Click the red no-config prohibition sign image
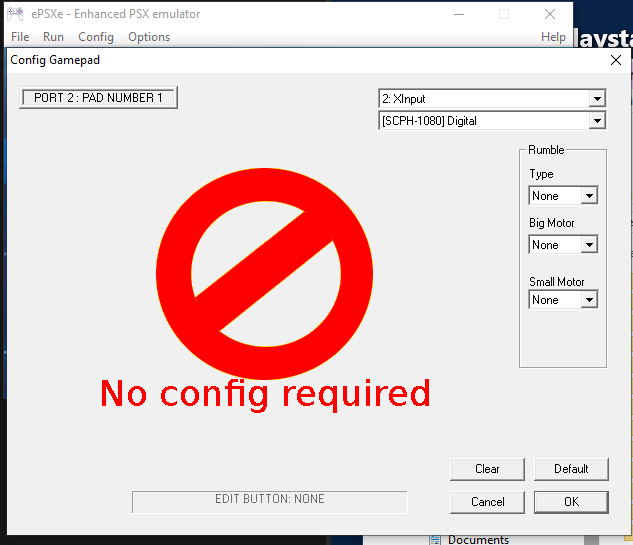Image resolution: width=633 pixels, height=545 pixels. point(264,274)
